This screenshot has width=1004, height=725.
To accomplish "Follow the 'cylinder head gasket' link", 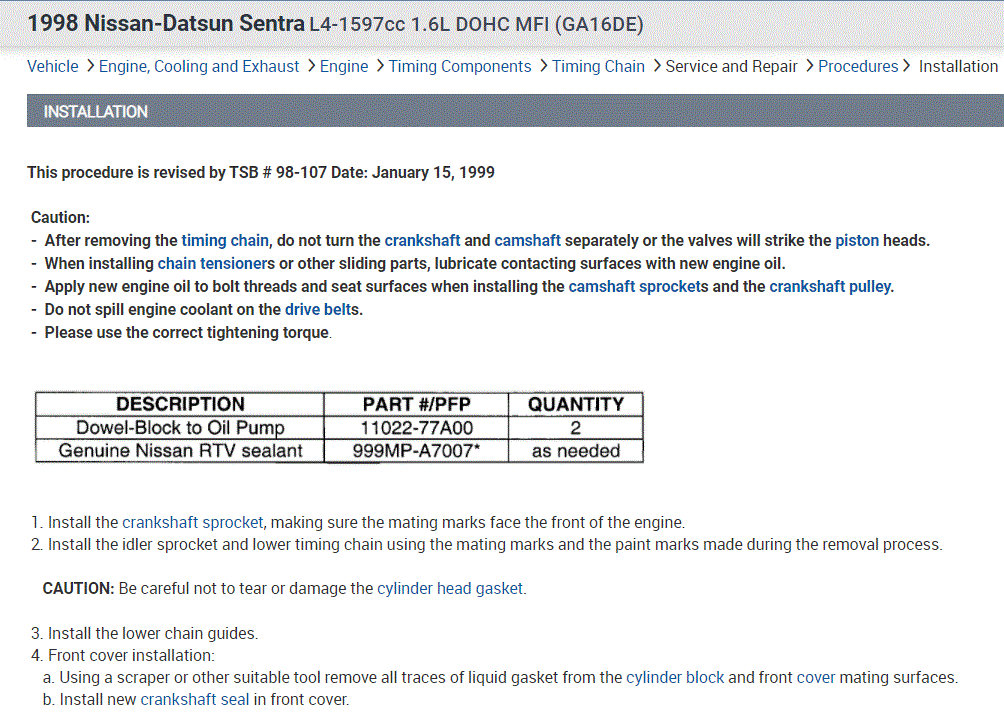I will pos(450,589).
